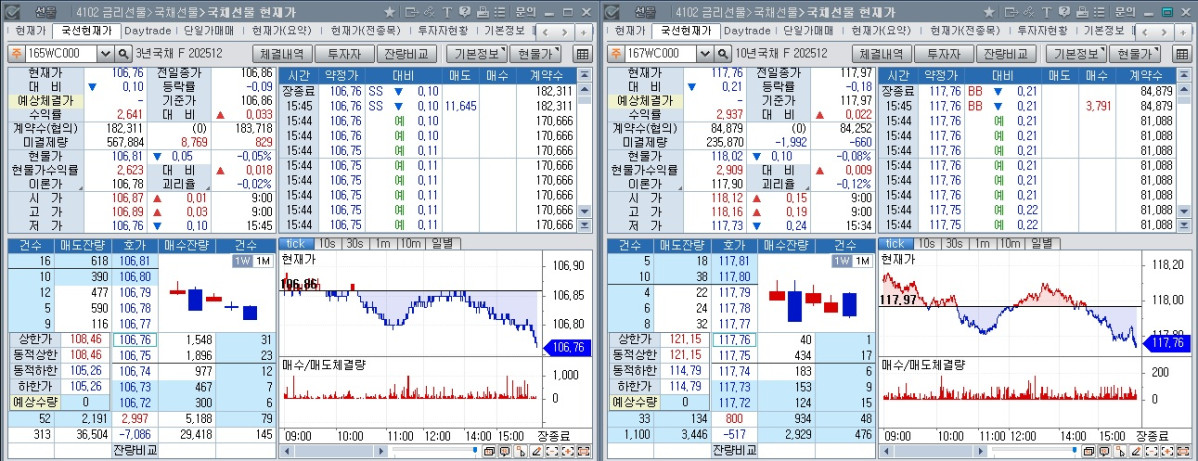Open the font size T icon in the 3년국채 window

pos(447,12)
